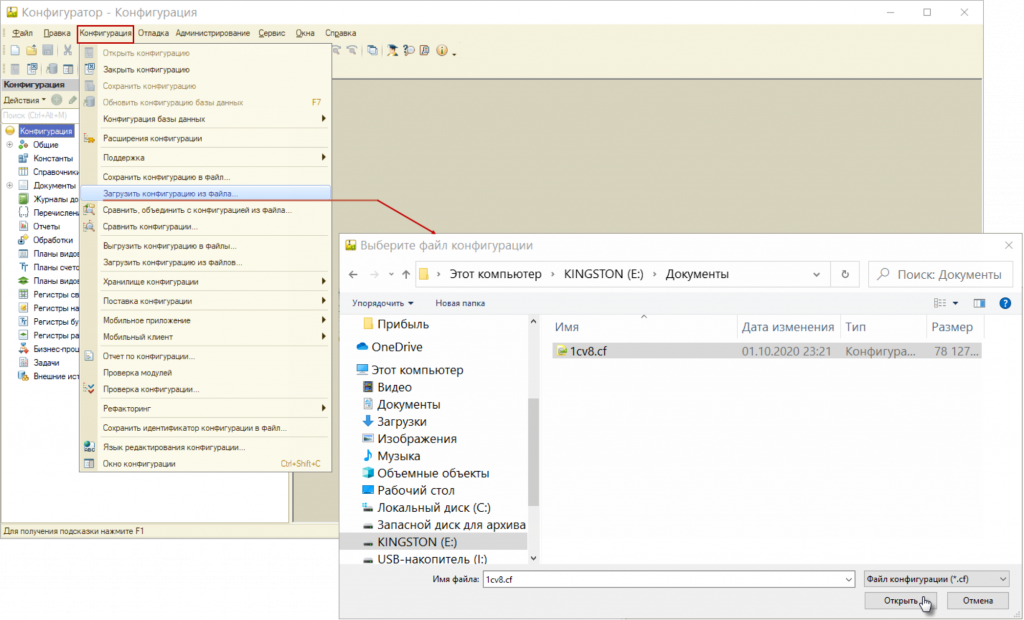This screenshot has width=1024, height=620.
Task: Click the green add button in Configuration panel
Action: tap(57, 100)
